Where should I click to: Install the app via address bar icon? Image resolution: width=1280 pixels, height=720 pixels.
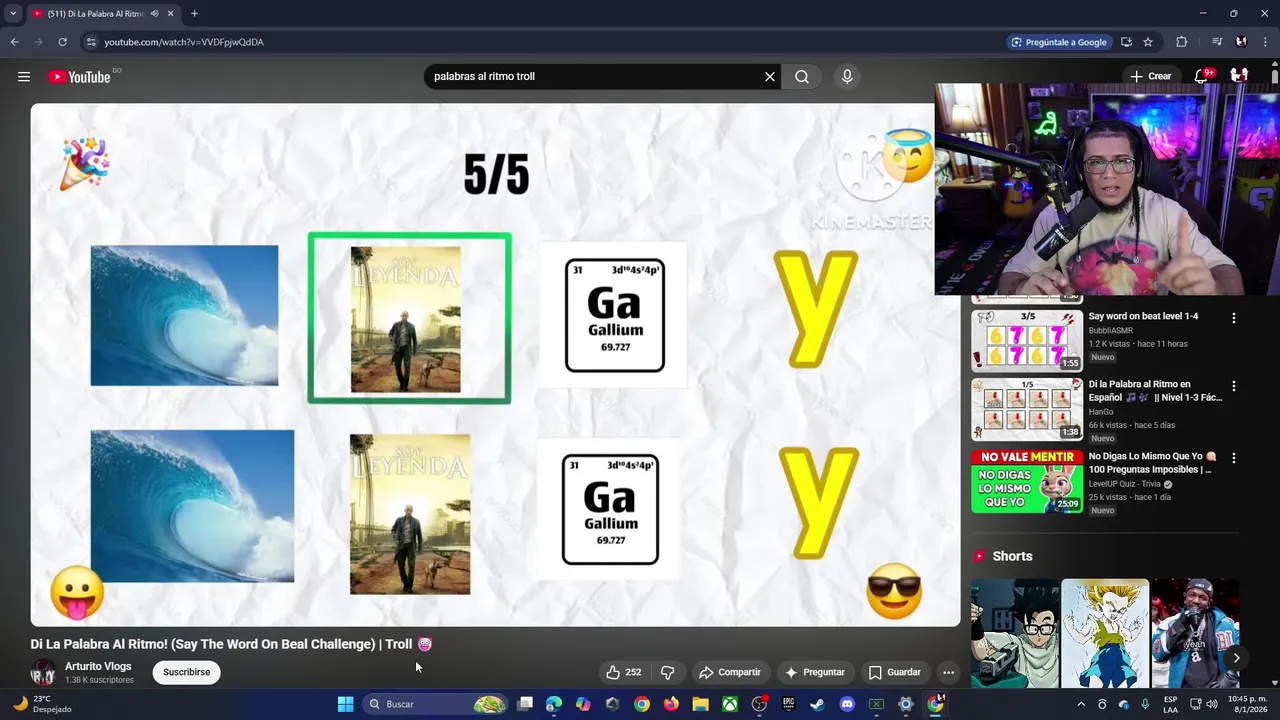tap(1126, 42)
